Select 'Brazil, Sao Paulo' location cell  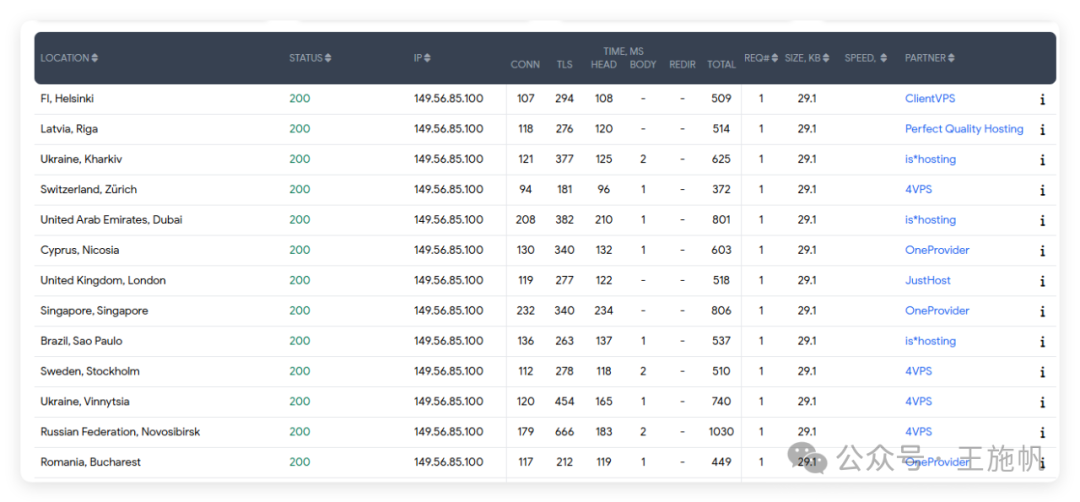(x=81, y=341)
